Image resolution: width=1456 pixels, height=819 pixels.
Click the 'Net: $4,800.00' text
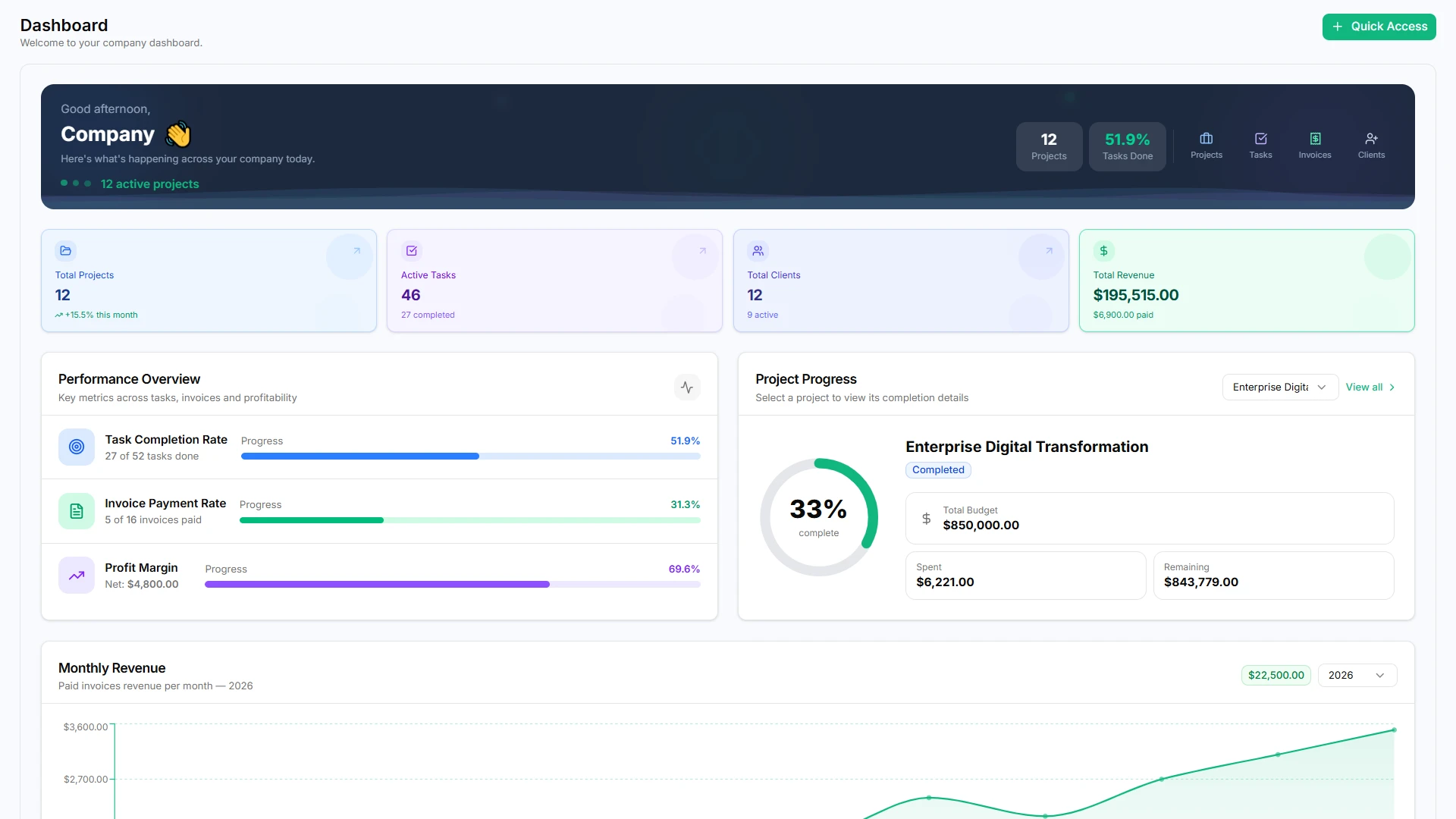pyautogui.click(x=142, y=585)
